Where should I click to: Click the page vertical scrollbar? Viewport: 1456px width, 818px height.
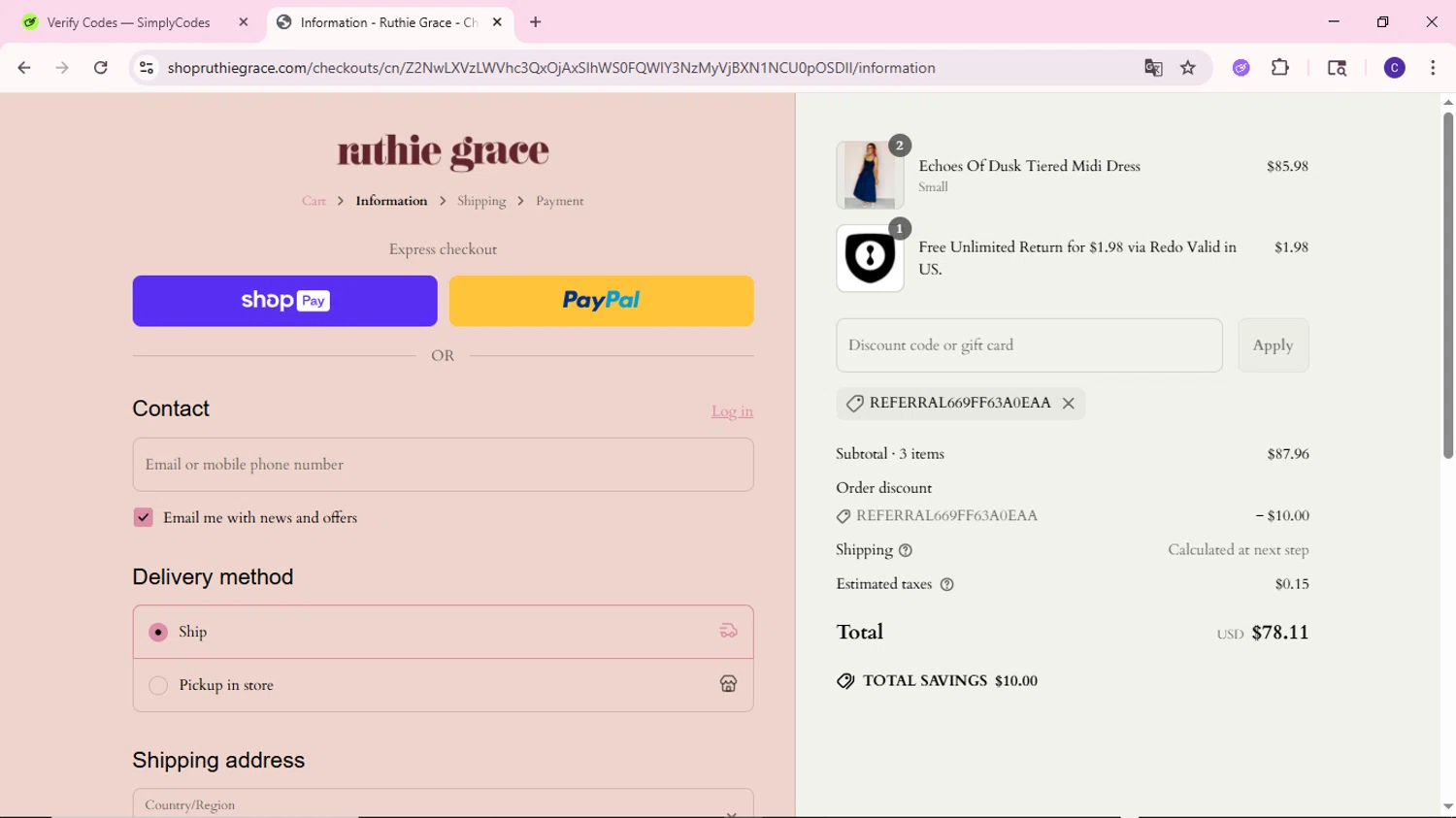[x=1447, y=285]
